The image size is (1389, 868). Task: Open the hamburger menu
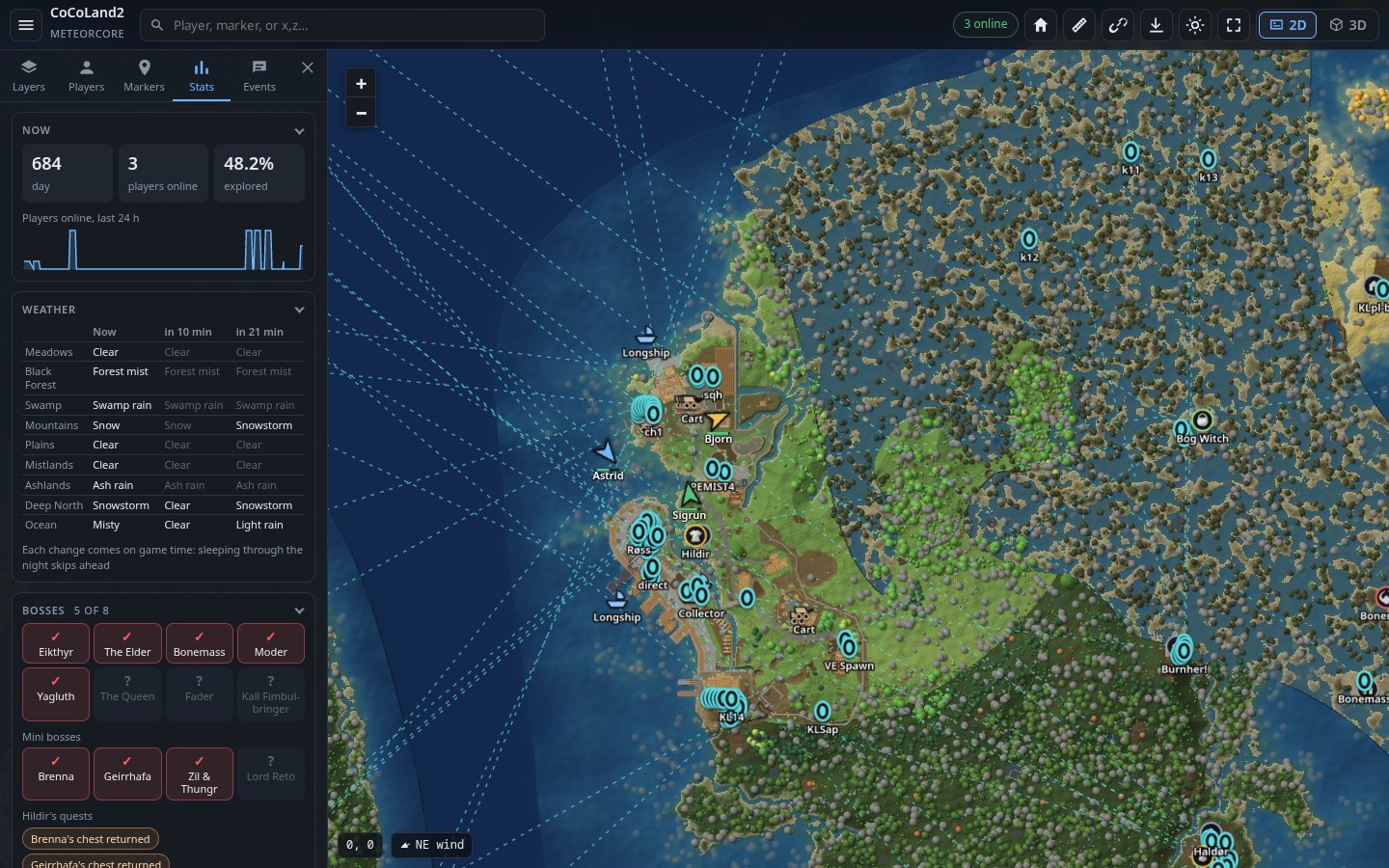[x=26, y=25]
